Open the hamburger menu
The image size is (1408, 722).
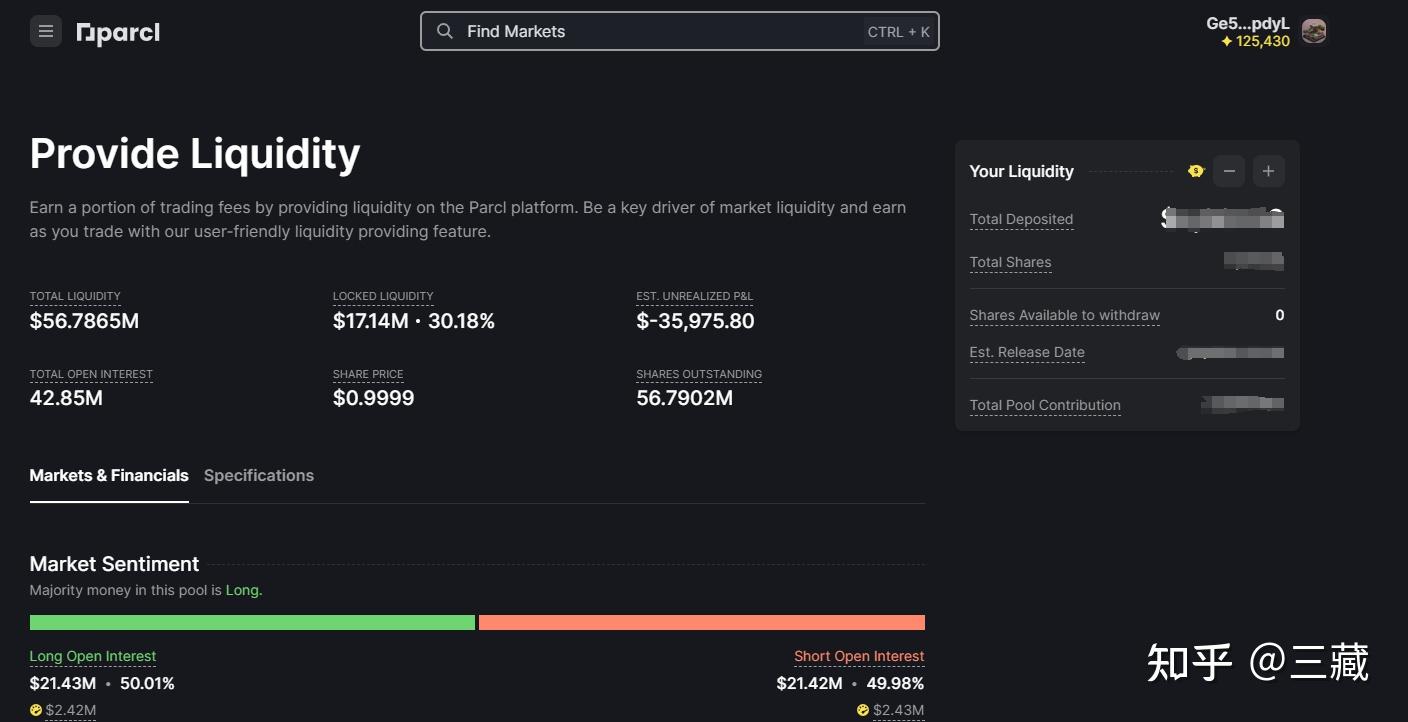(46, 32)
